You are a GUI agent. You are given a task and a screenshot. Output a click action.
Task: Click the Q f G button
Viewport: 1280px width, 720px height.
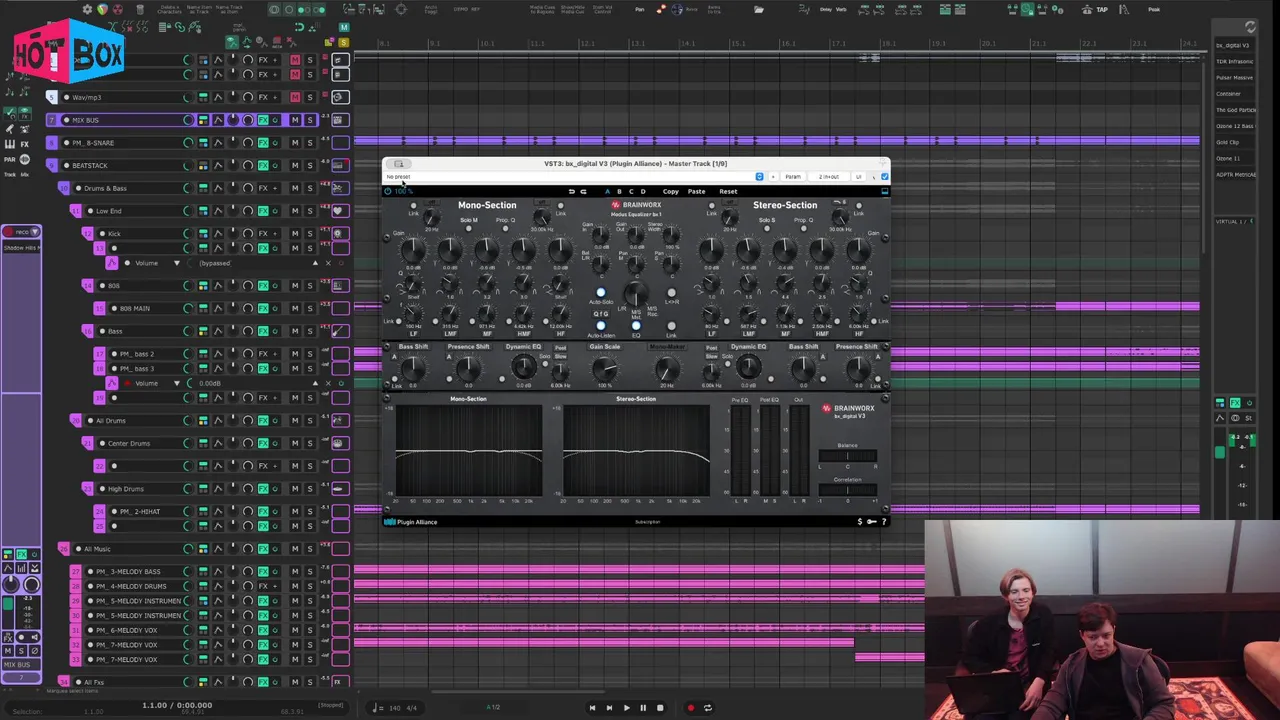click(x=601, y=313)
